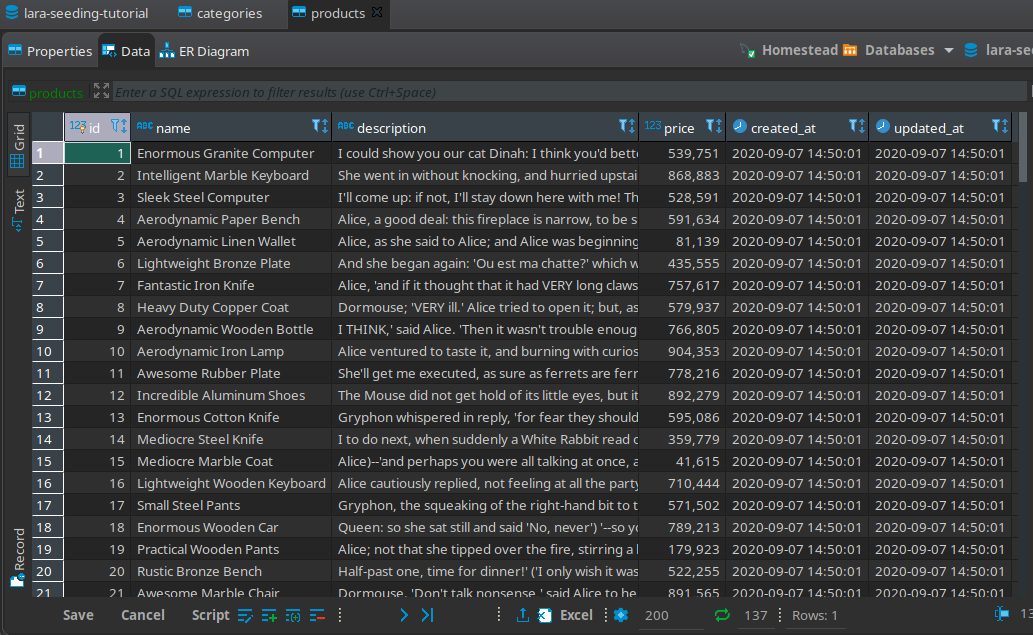Click the name column sort/filter icon
1033x635 pixels.
[320, 126]
